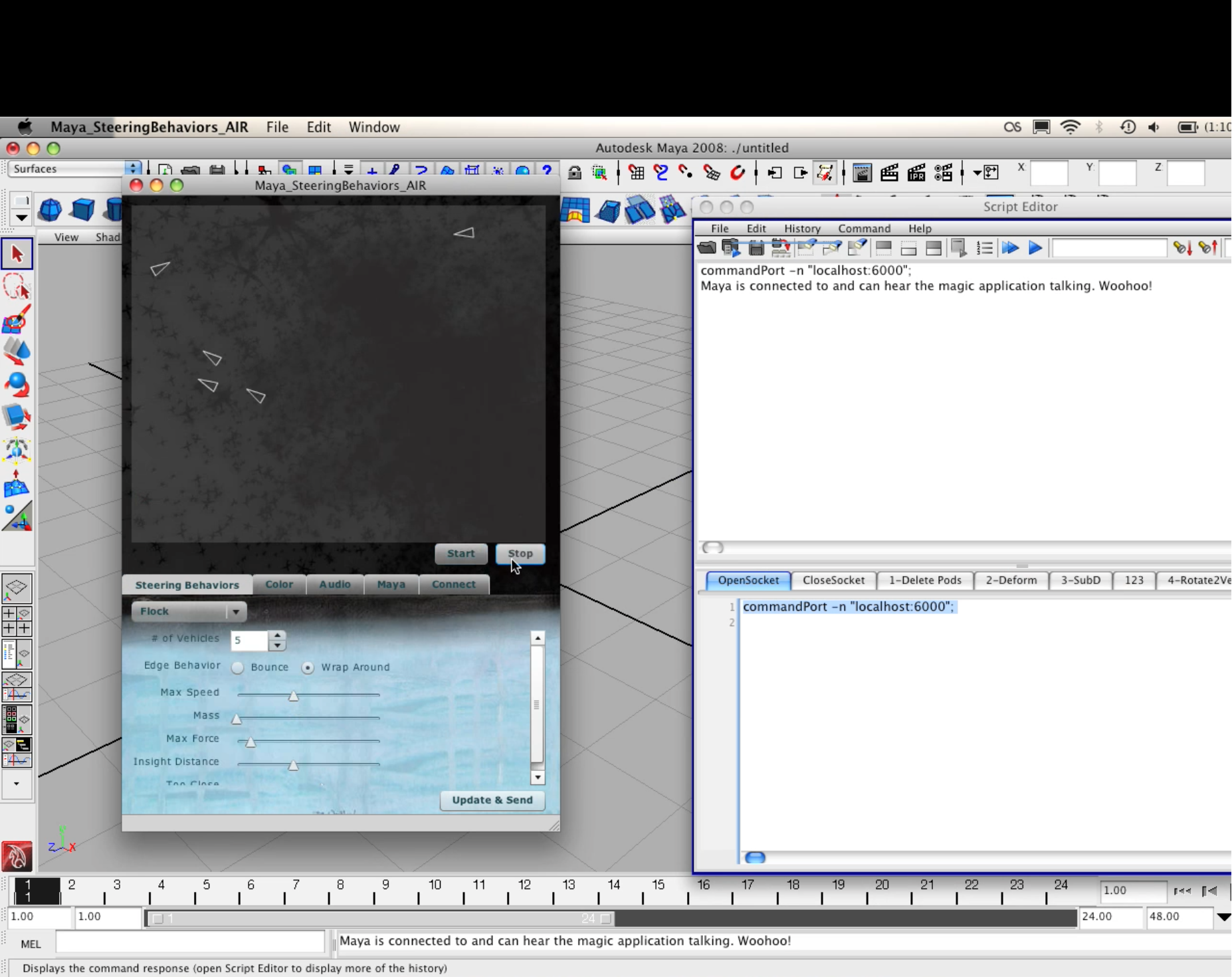Switch to single perspective view layout
The height and width of the screenshot is (977, 1232).
pyautogui.click(x=17, y=588)
